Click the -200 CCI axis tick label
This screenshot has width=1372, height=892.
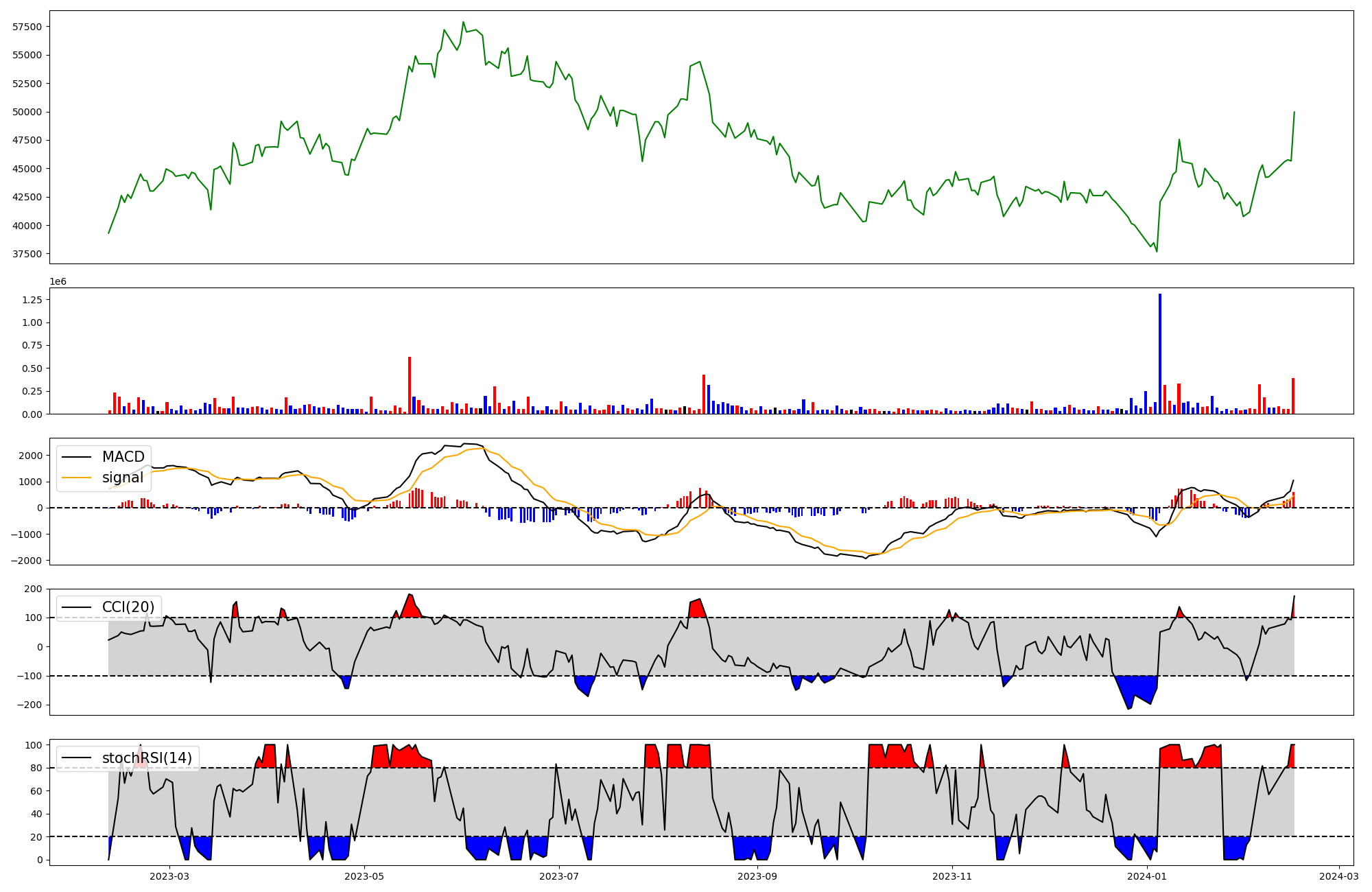pos(29,705)
